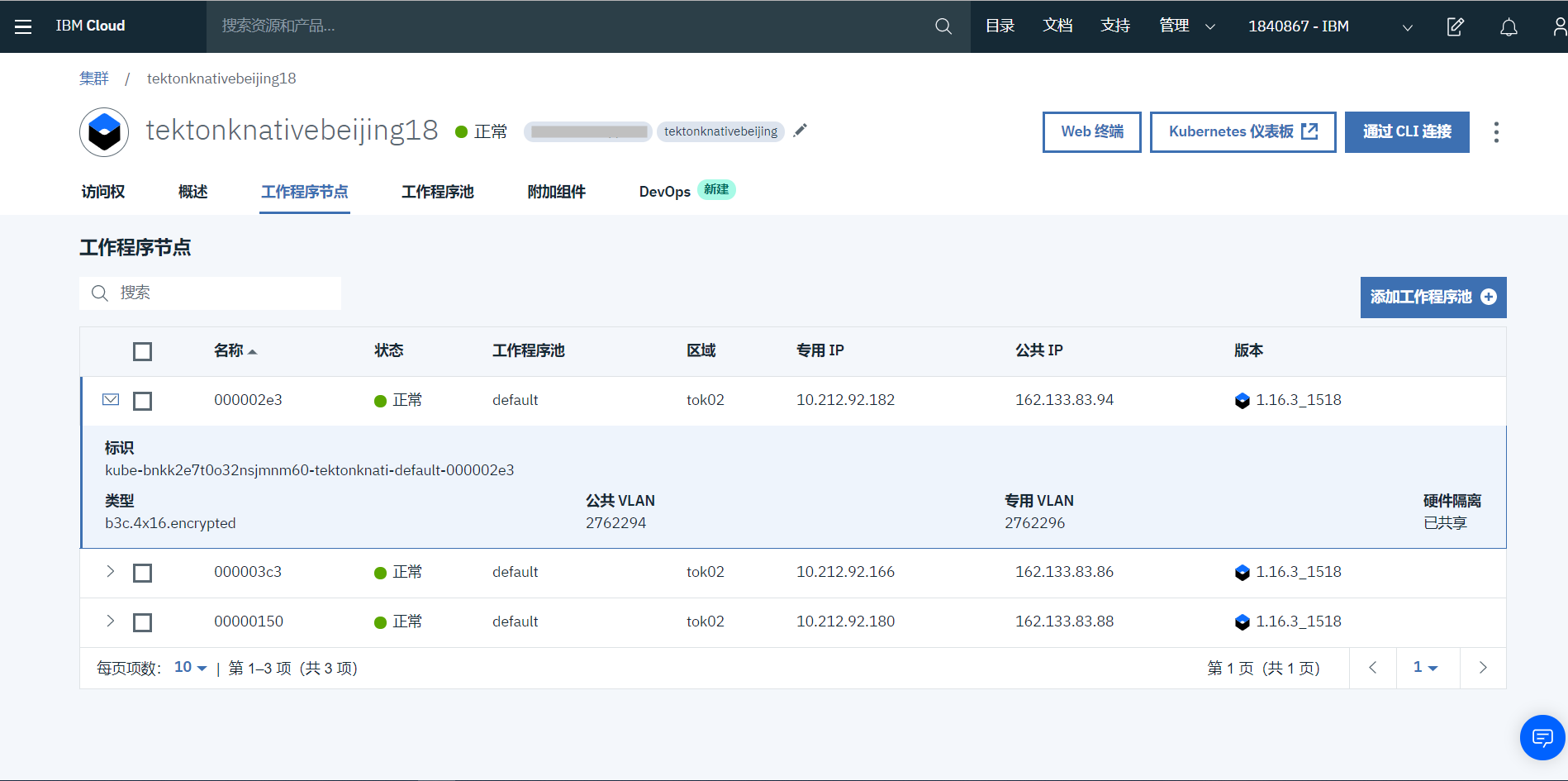Switch to the 访问权 tab
The width and height of the screenshot is (1568, 781).
pyautogui.click(x=103, y=192)
